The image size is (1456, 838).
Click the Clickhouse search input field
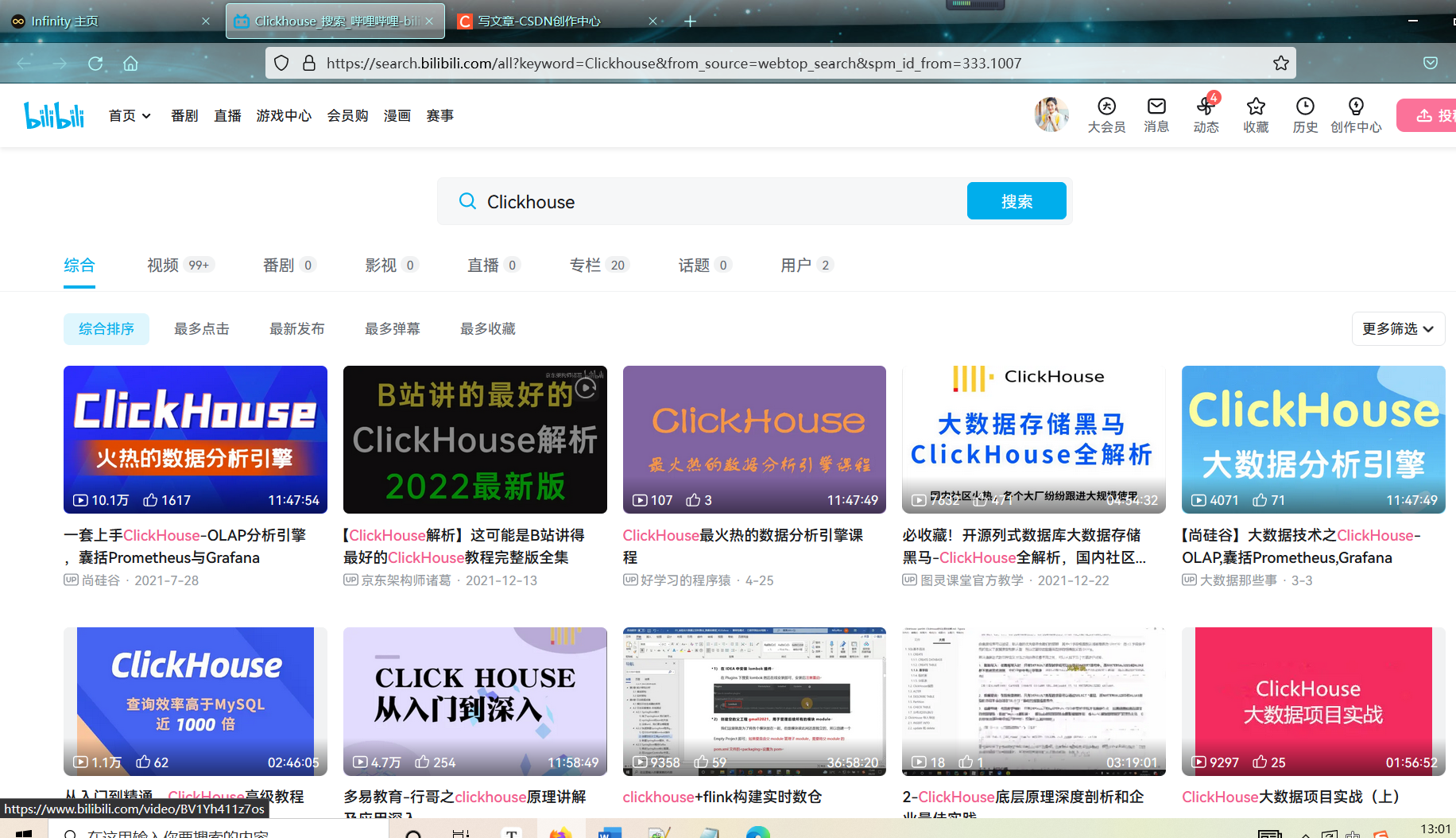(x=719, y=201)
